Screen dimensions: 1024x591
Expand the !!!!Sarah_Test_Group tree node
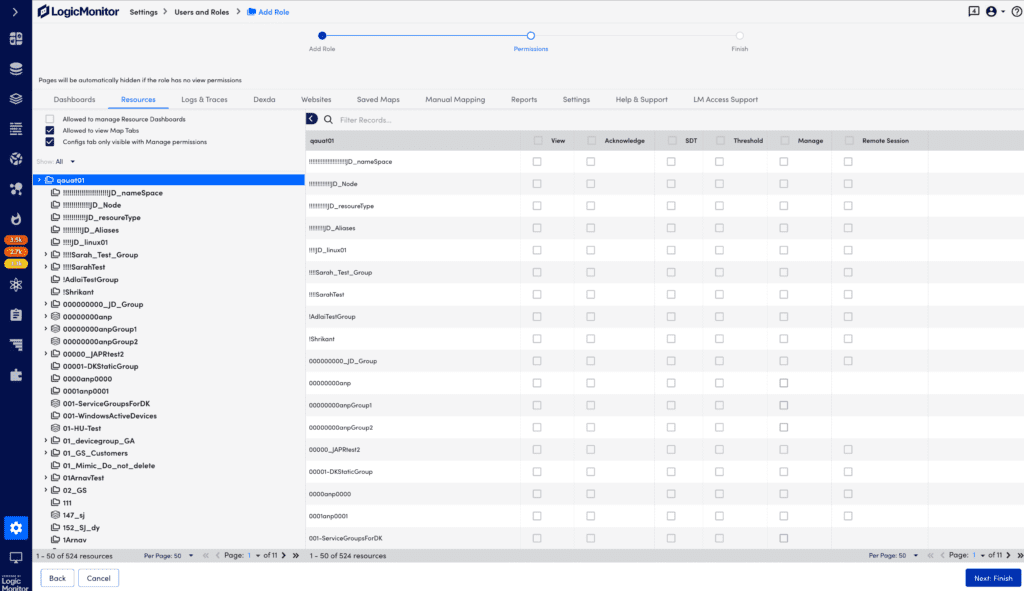coord(46,255)
